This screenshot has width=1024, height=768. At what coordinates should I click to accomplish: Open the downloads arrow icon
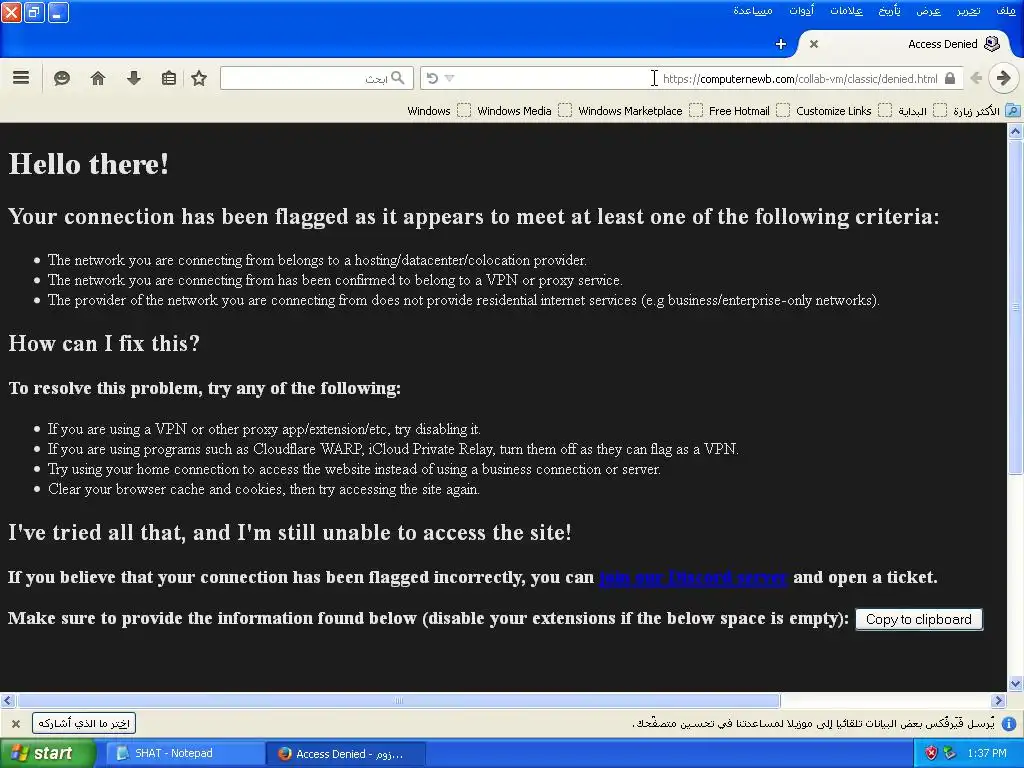(133, 78)
